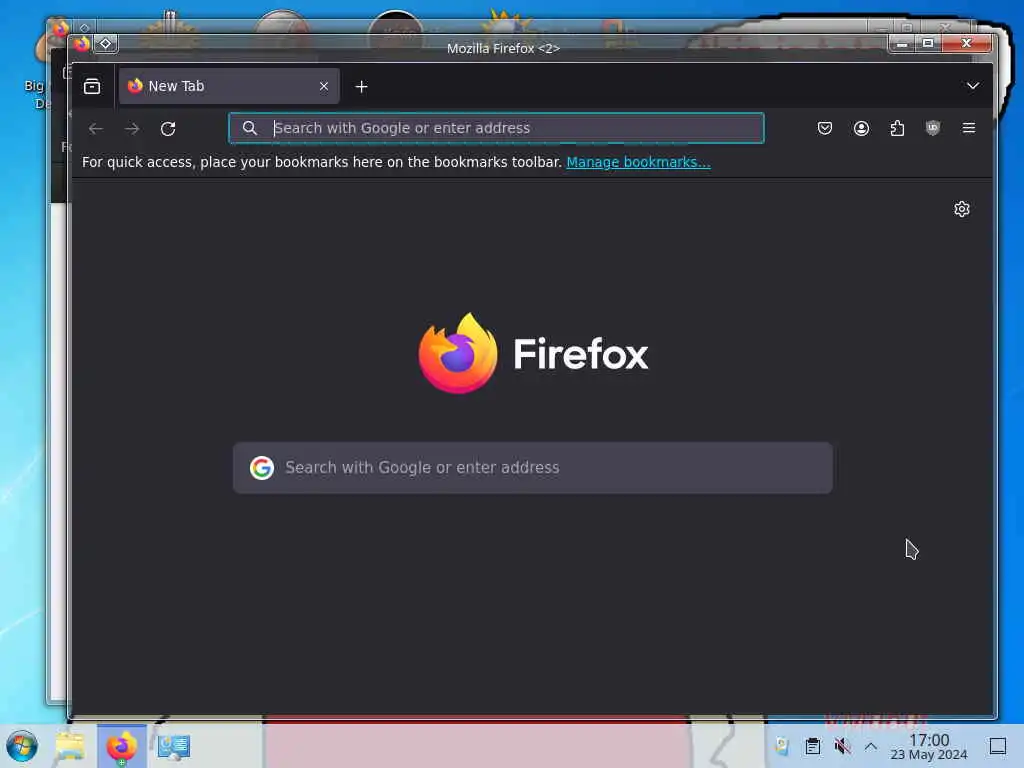This screenshot has height=768, width=1024.
Task: Unmute audio via volume tray icon
Action: (842, 746)
